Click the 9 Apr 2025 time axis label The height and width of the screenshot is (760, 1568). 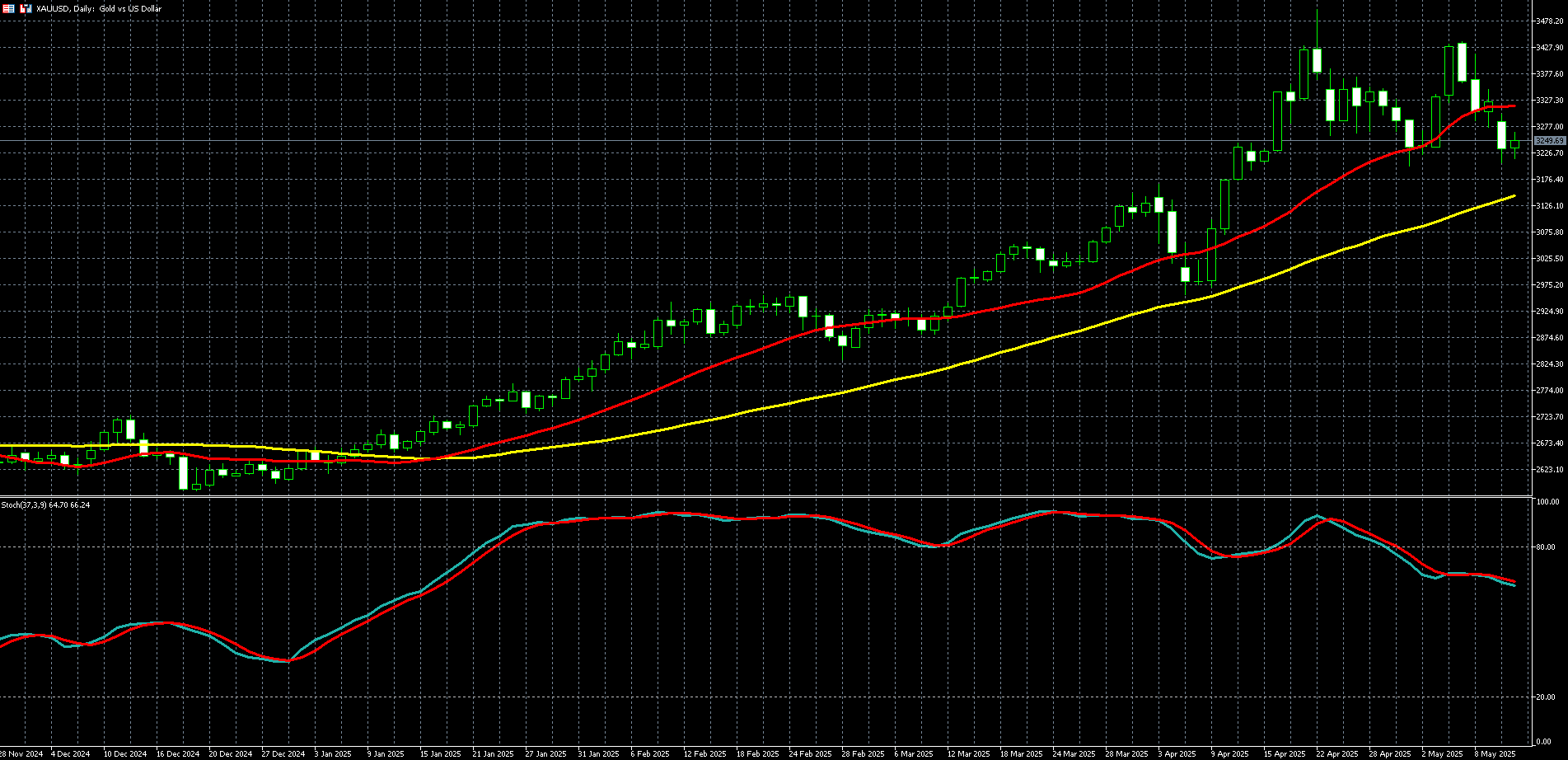(x=1230, y=753)
